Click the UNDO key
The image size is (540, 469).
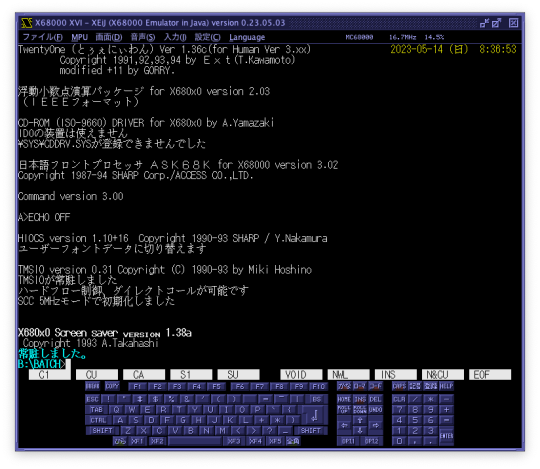[375, 410]
